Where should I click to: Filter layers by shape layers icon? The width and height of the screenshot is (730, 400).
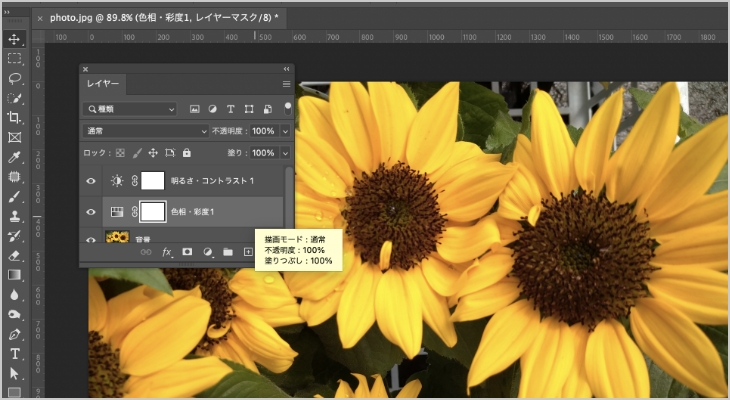pyautogui.click(x=249, y=109)
